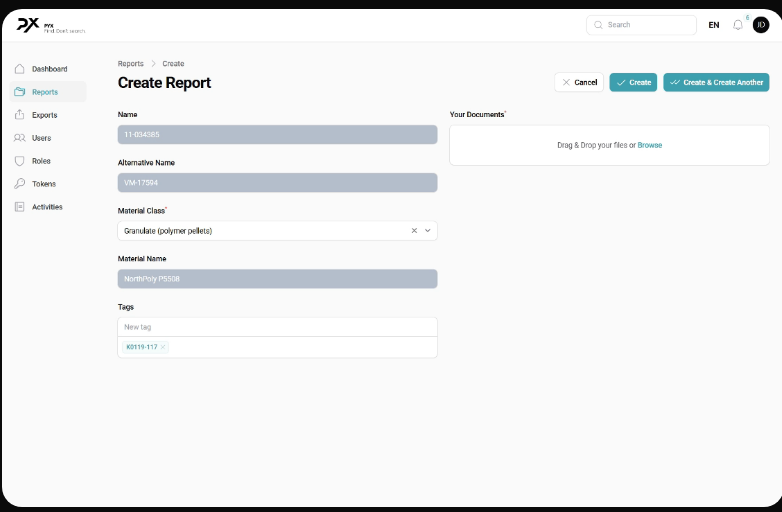782x512 pixels.
Task: Select the Reports folder icon
Action: coord(19,92)
